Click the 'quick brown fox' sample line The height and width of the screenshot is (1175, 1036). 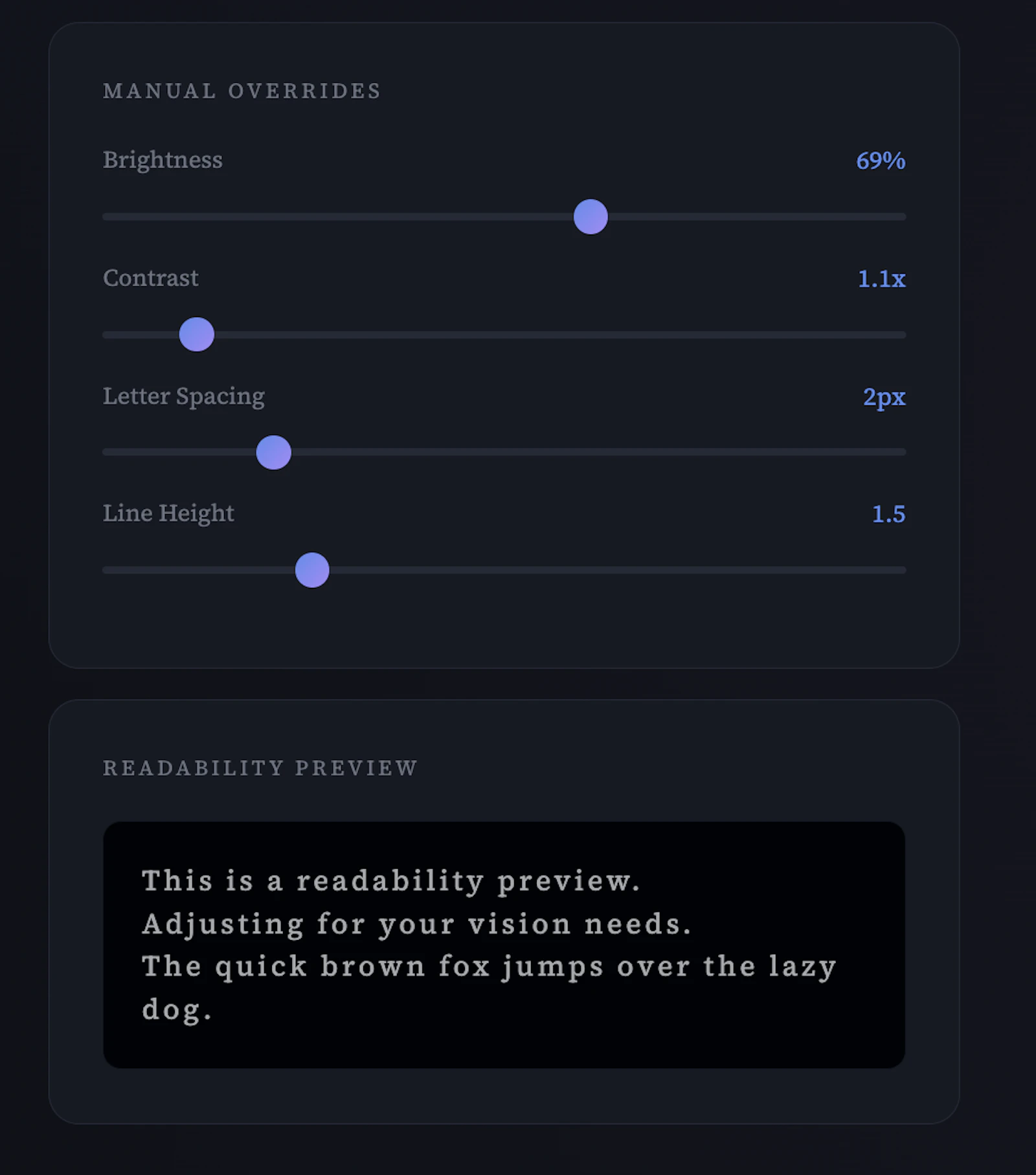490,967
